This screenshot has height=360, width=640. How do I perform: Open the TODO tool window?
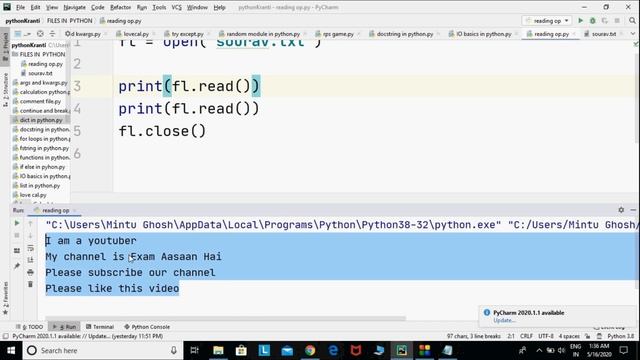(x=29, y=327)
